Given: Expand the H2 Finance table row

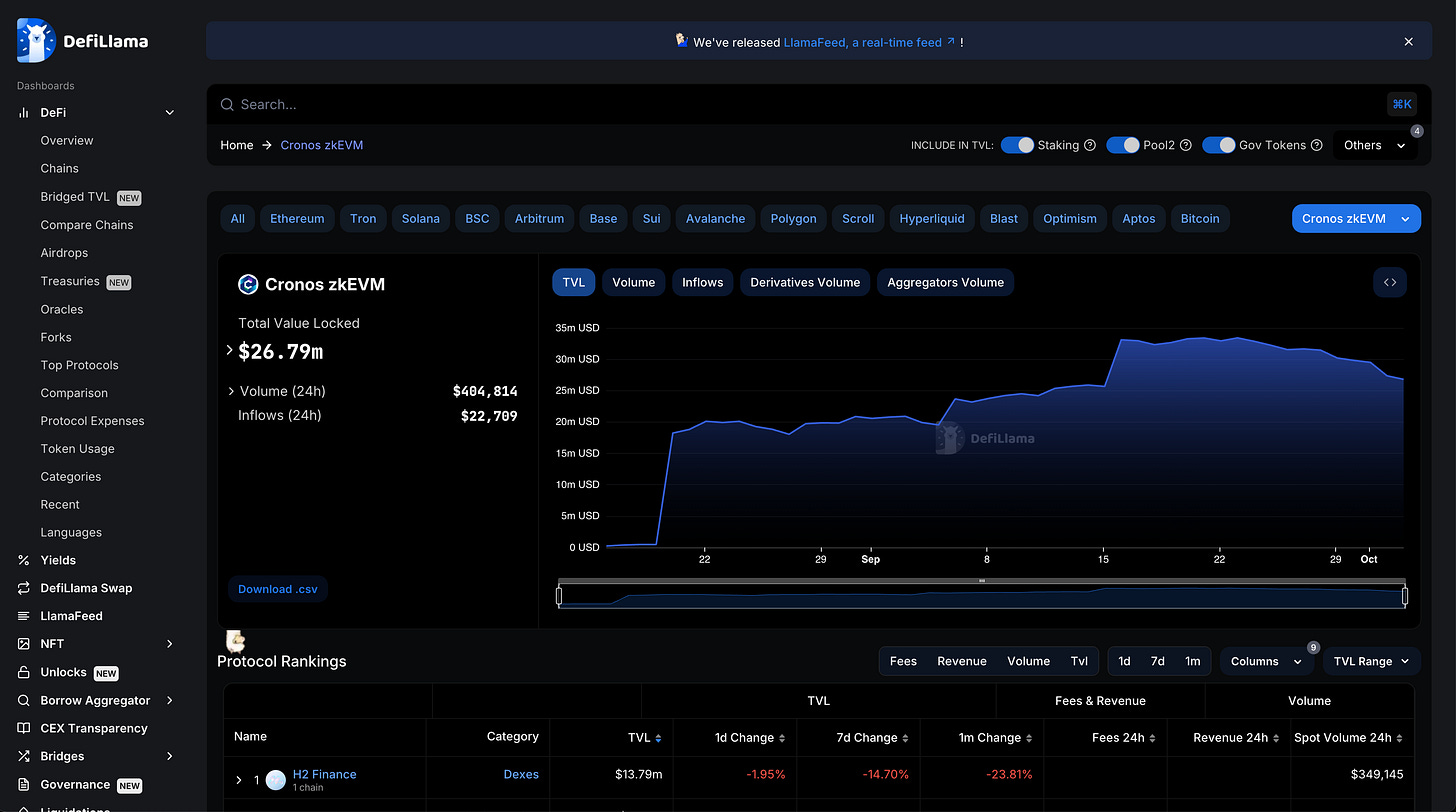Looking at the screenshot, I should coord(239,780).
